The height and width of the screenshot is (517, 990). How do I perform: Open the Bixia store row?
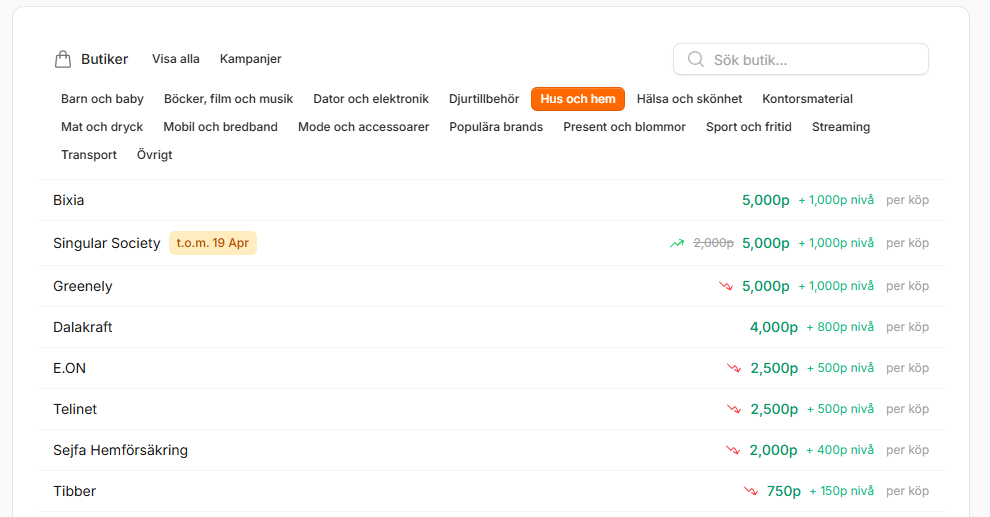tap(491, 200)
